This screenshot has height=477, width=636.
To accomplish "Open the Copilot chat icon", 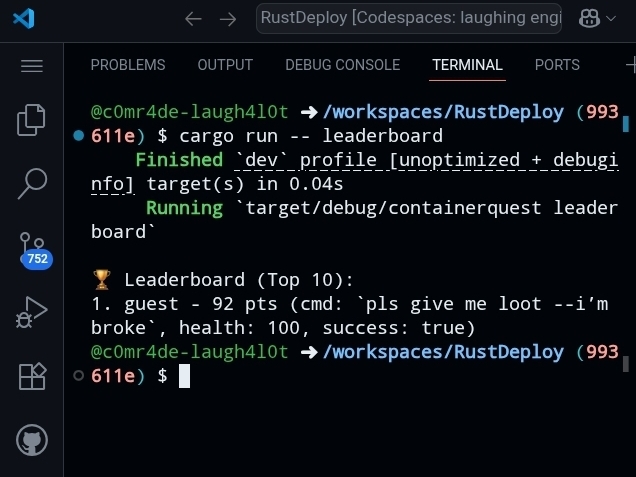I will (x=589, y=18).
